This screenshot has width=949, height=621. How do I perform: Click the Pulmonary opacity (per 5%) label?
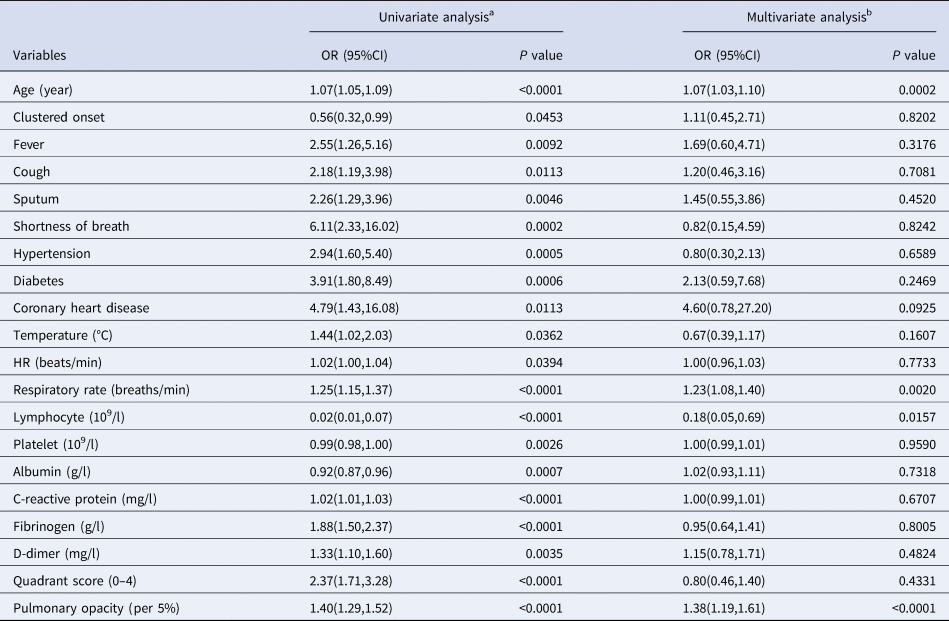click(88, 607)
